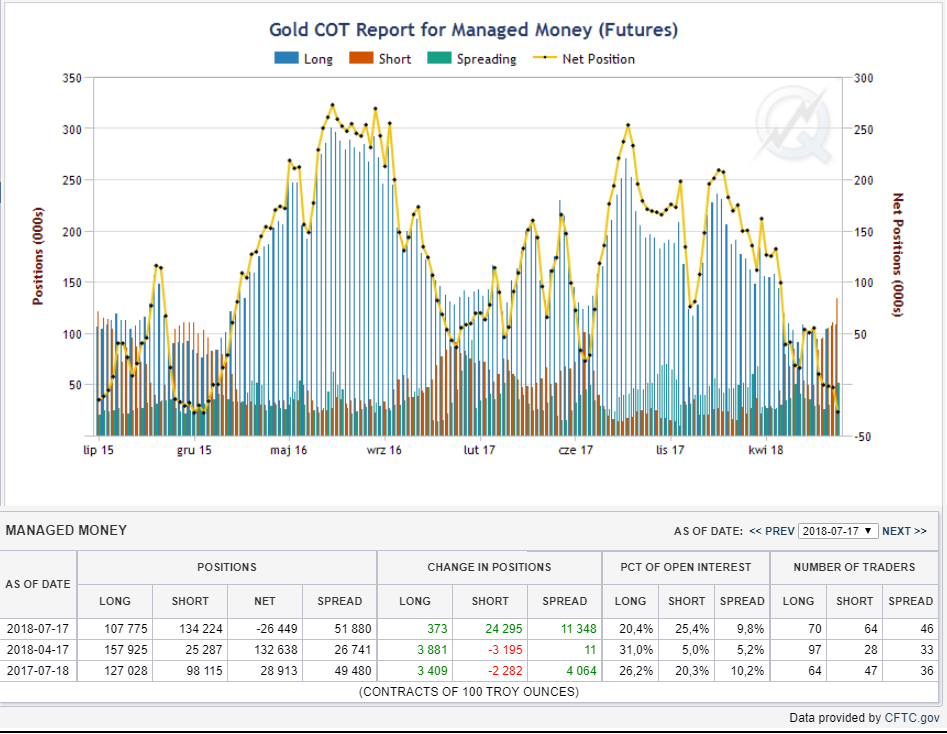Click the pct long value 31,0%
This screenshot has height=734, width=947.
(636, 650)
